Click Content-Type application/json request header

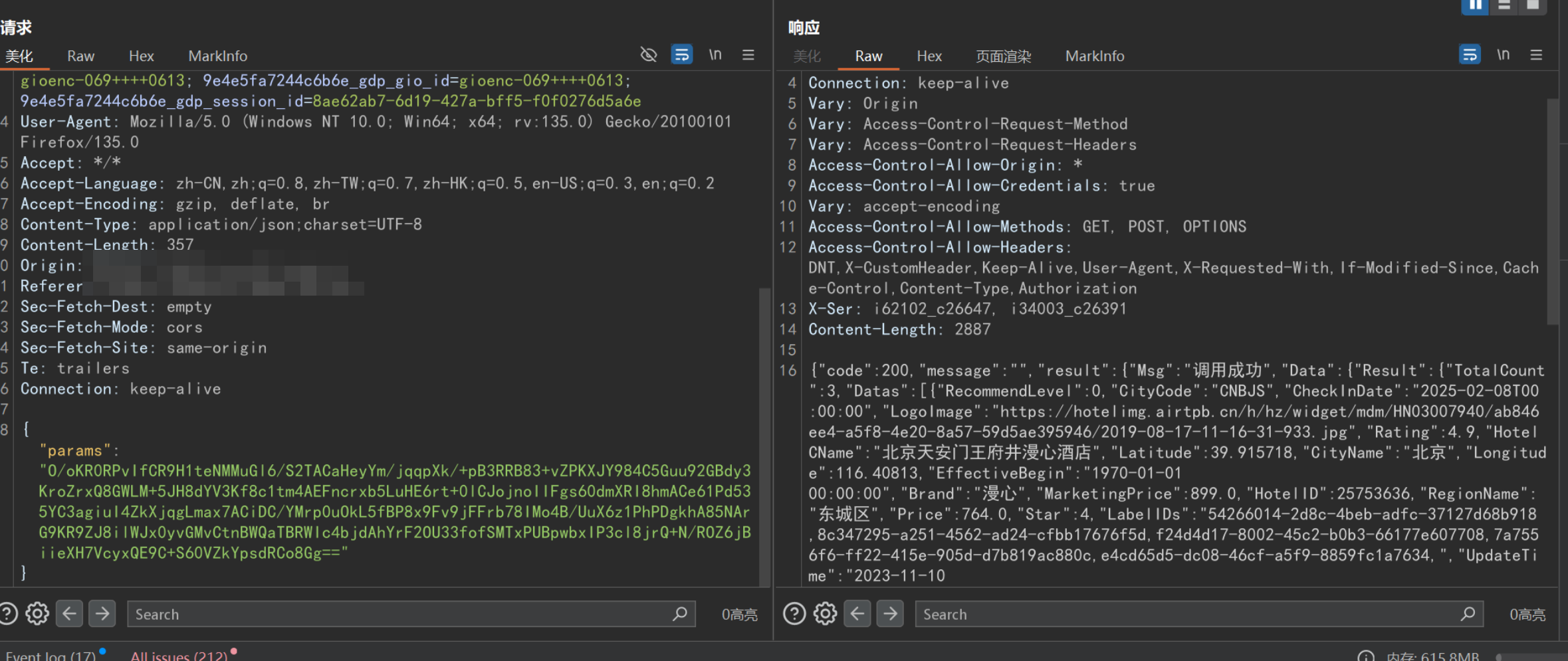pyautogui.click(x=221, y=224)
